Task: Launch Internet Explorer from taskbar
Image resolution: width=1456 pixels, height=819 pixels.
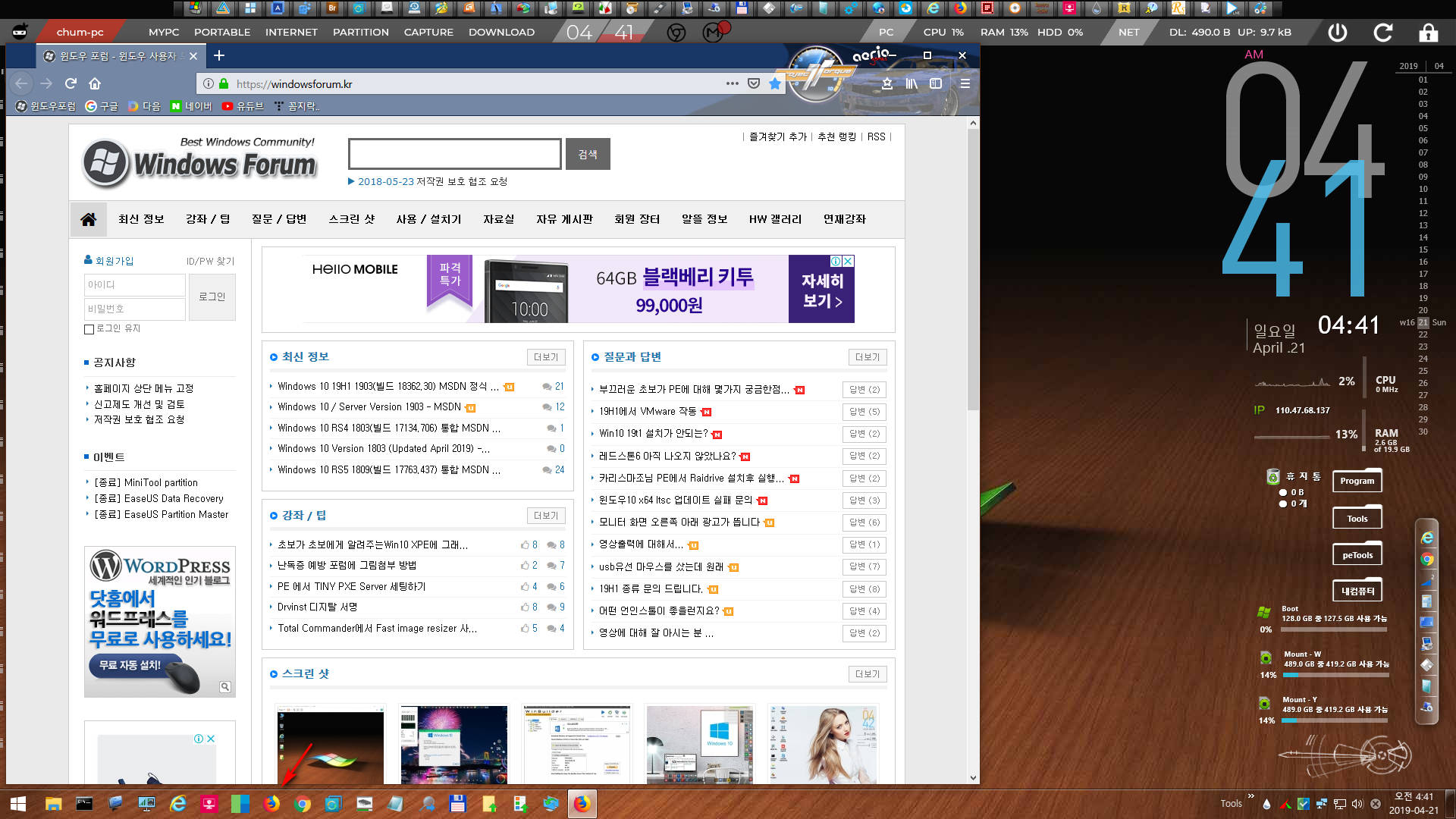Action: (178, 804)
